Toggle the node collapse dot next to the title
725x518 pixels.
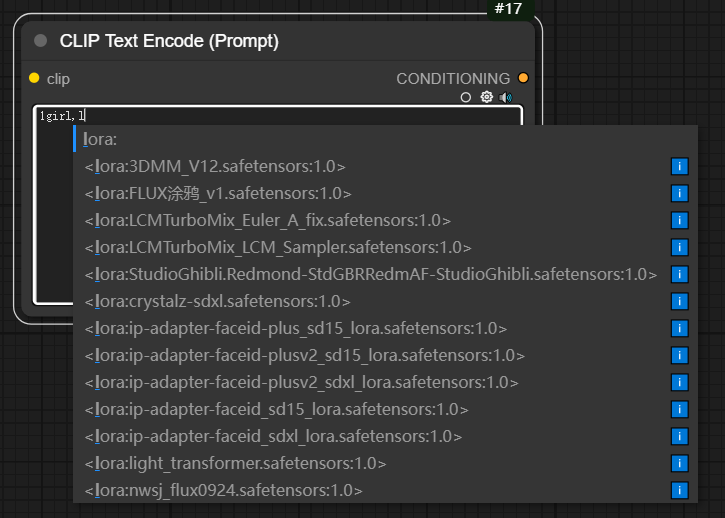(41, 41)
